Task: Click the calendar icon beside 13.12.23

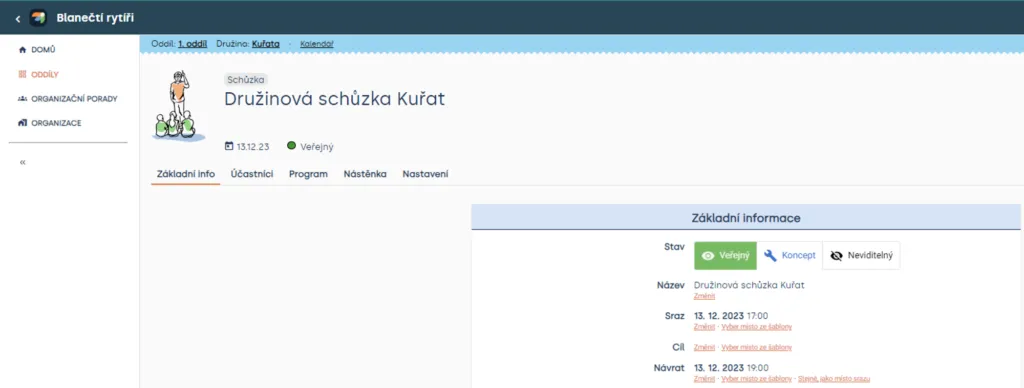Action: point(229,146)
